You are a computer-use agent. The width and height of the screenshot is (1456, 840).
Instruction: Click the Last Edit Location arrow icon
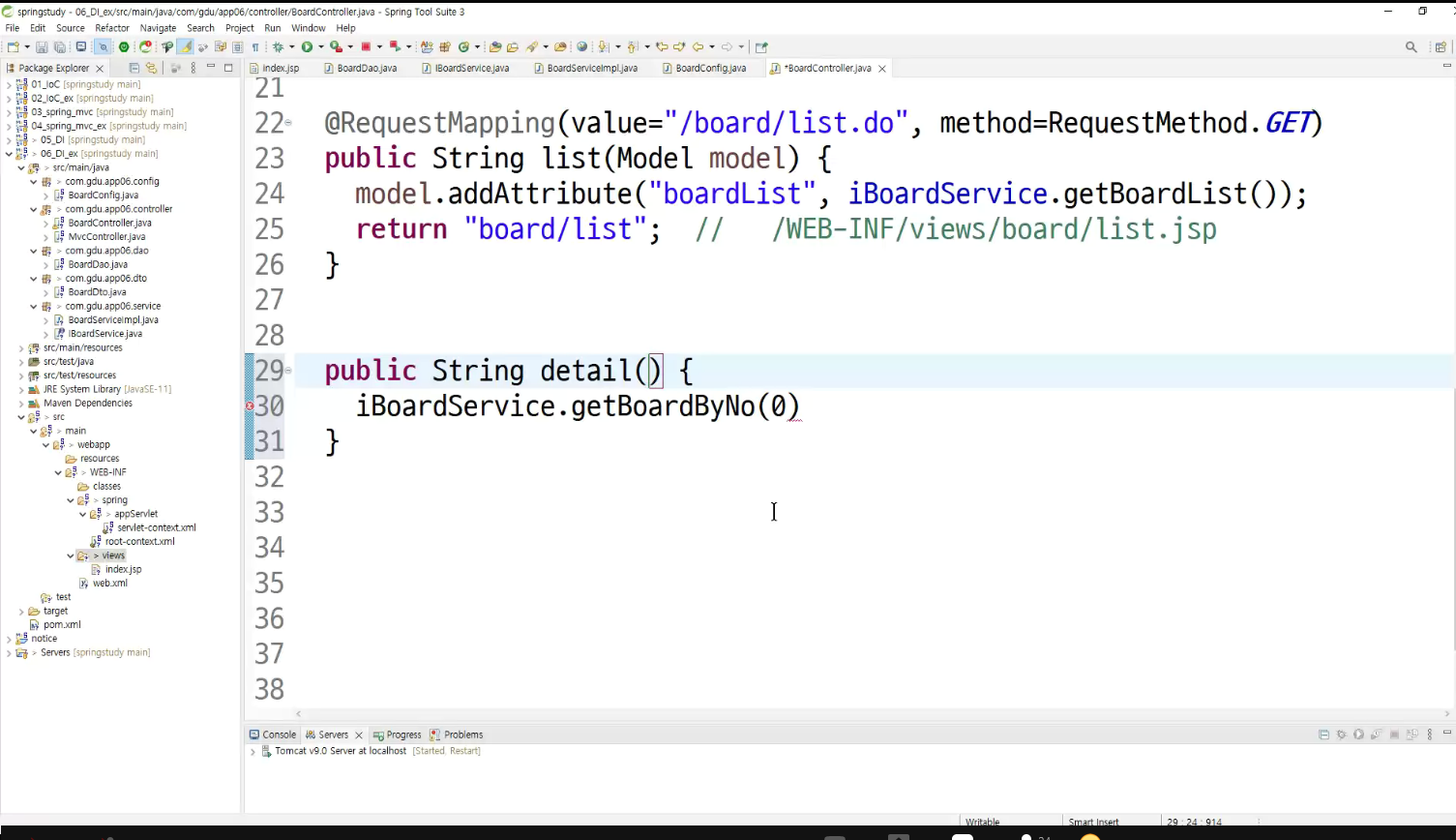click(x=662, y=46)
